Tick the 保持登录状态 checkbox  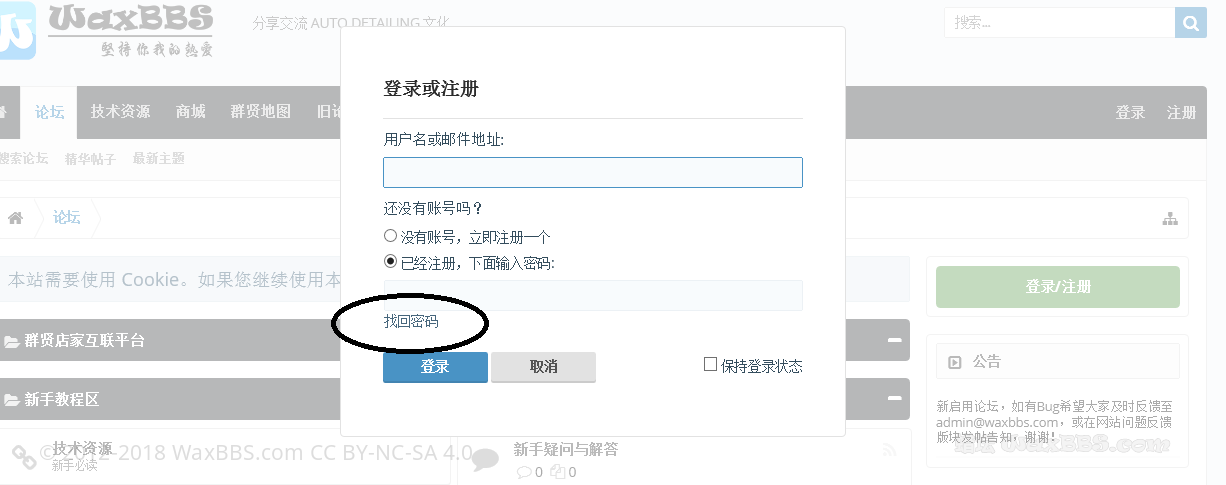711,365
